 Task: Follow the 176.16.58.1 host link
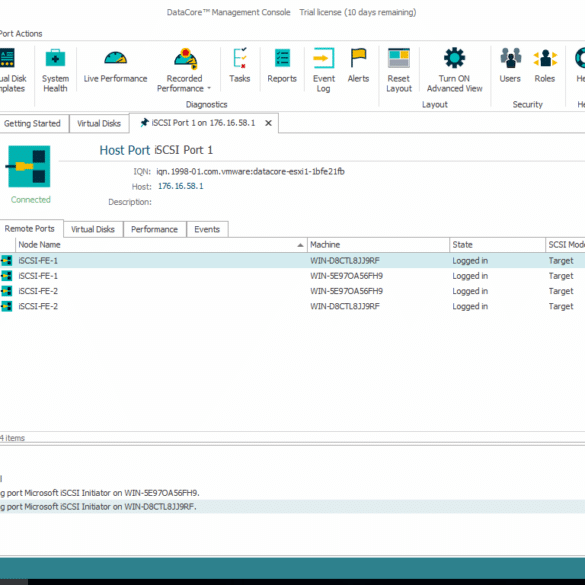click(x=181, y=186)
